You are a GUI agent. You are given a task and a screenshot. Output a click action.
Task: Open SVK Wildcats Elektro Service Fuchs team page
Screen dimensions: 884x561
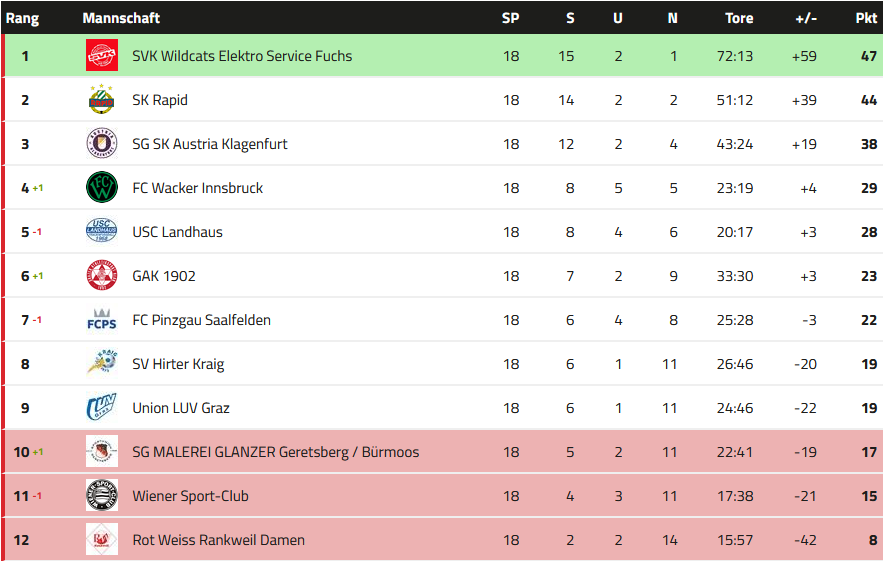coord(242,56)
